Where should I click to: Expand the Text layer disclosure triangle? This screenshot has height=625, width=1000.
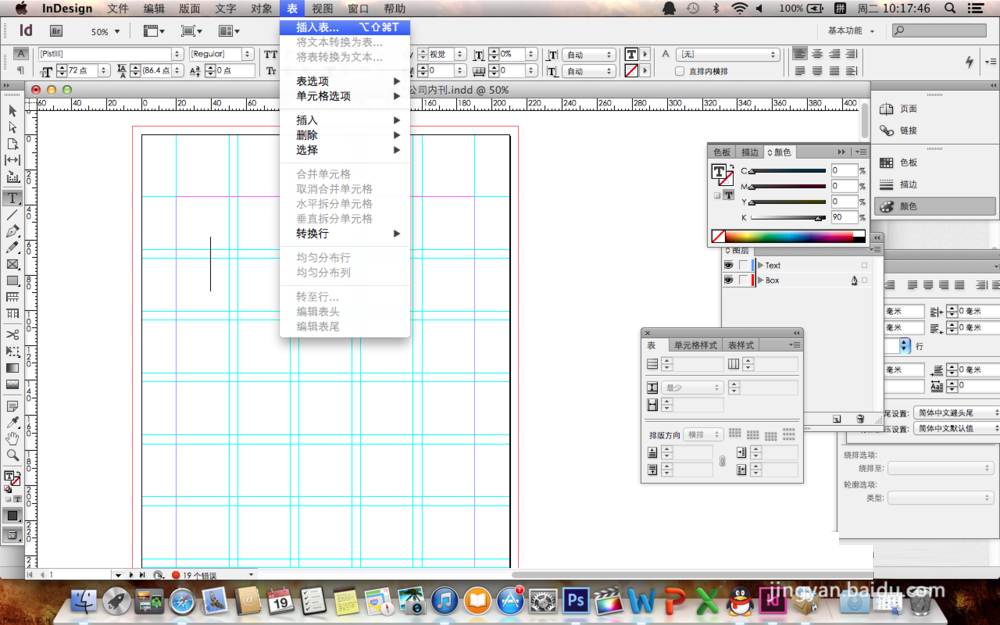760,265
